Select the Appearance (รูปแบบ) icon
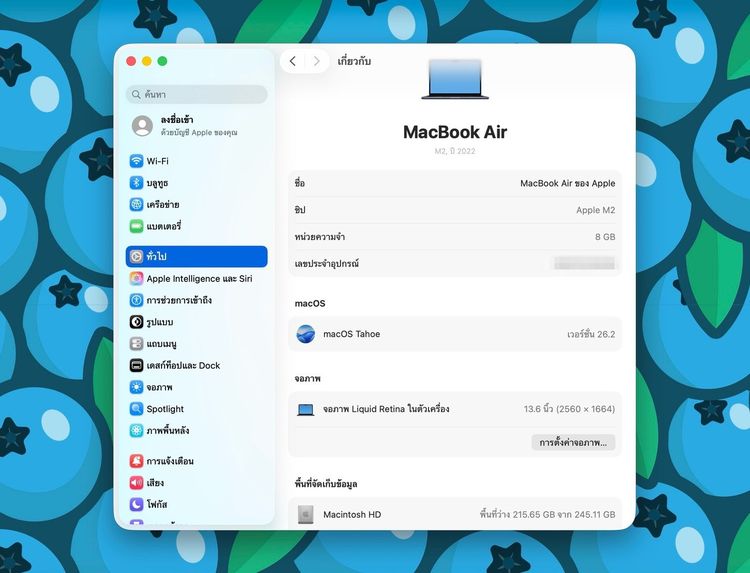This screenshot has height=573, width=750. click(136, 322)
